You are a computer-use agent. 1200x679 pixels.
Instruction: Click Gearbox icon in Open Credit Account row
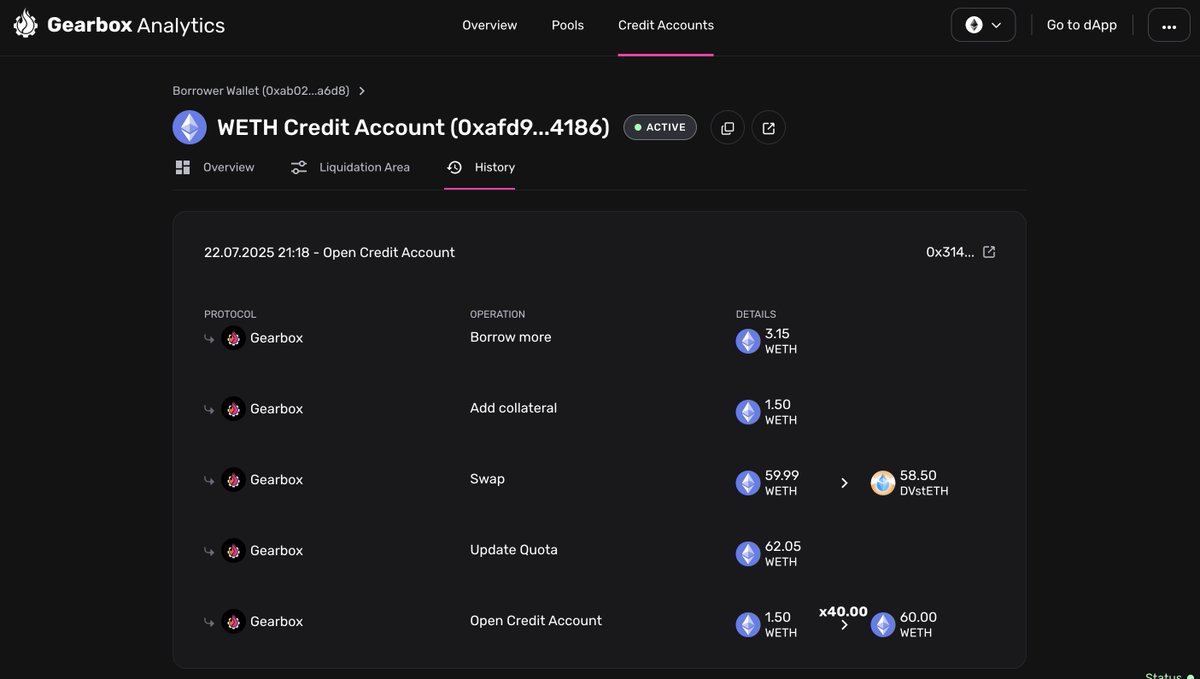[233, 622]
